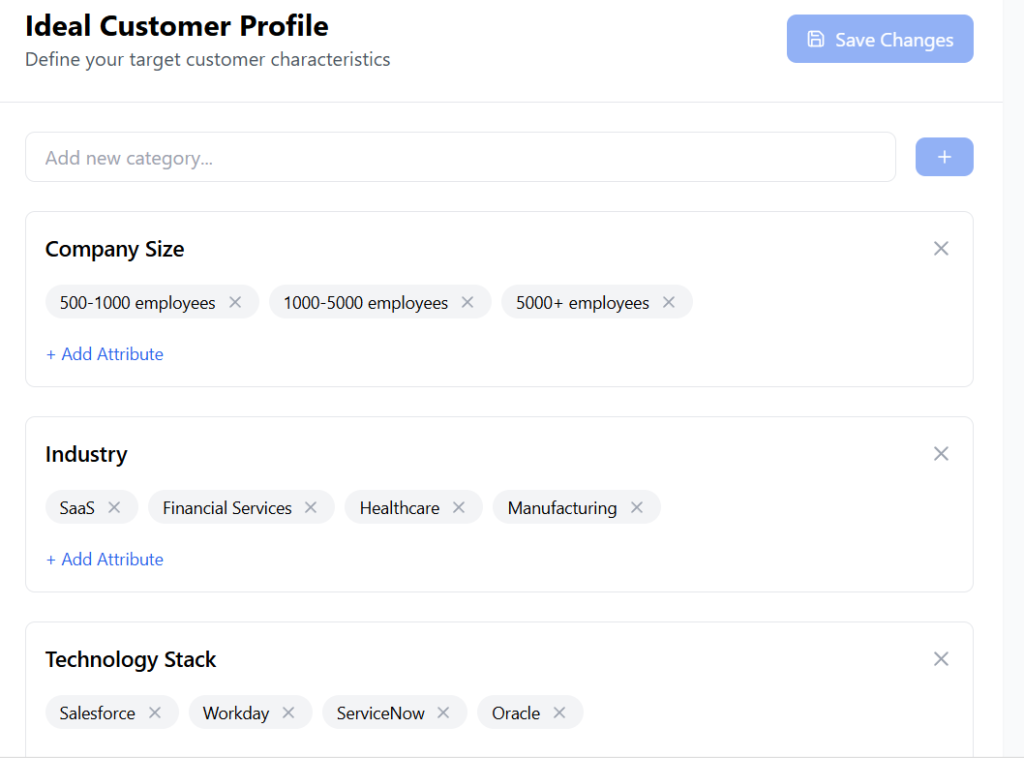Remove the Manufacturing tag
This screenshot has height=758, width=1024.
(636, 507)
